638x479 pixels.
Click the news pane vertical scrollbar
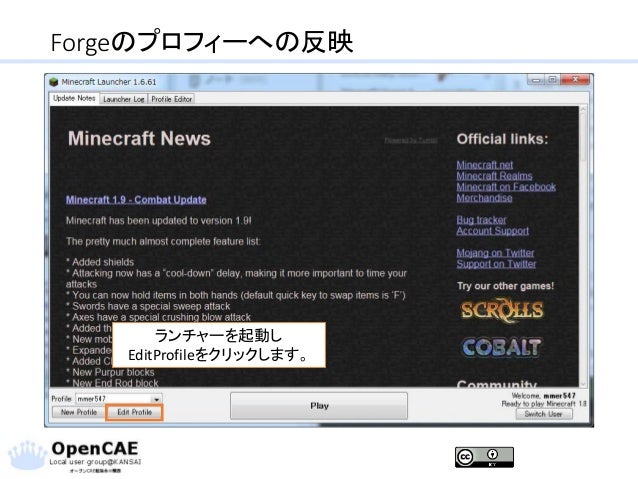coord(583,247)
